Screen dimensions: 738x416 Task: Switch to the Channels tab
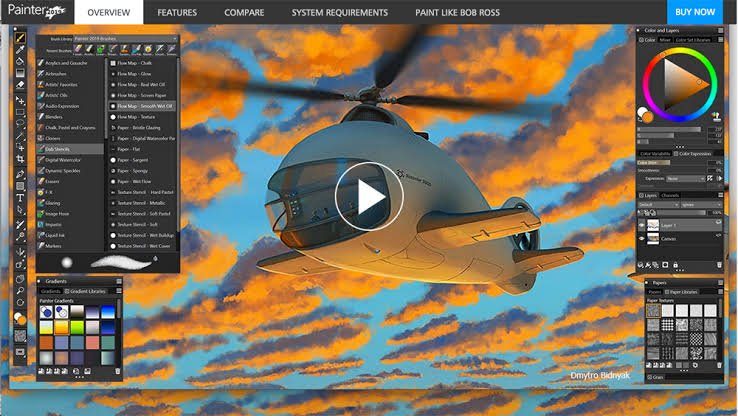point(670,195)
